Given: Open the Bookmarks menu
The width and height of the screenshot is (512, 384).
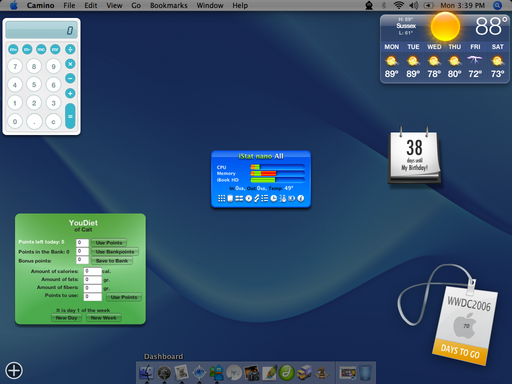Looking at the screenshot, I should (169, 5).
